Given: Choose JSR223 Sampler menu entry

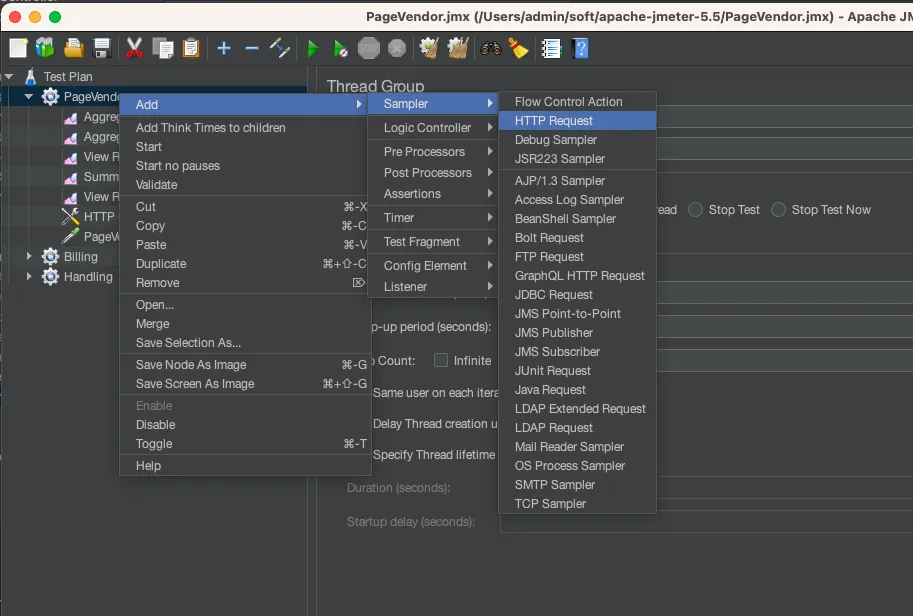Looking at the screenshot, I should 578,159.
